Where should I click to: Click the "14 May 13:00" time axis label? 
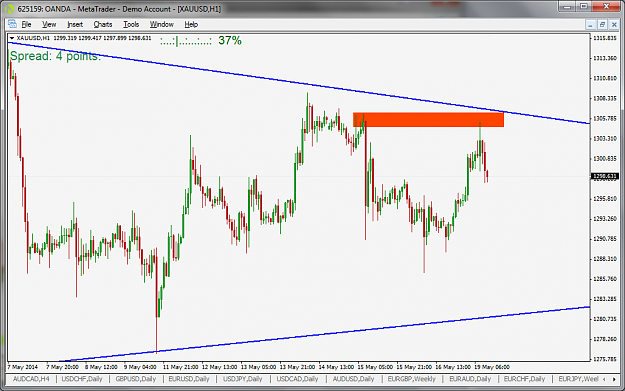click(x=336, y=367)
